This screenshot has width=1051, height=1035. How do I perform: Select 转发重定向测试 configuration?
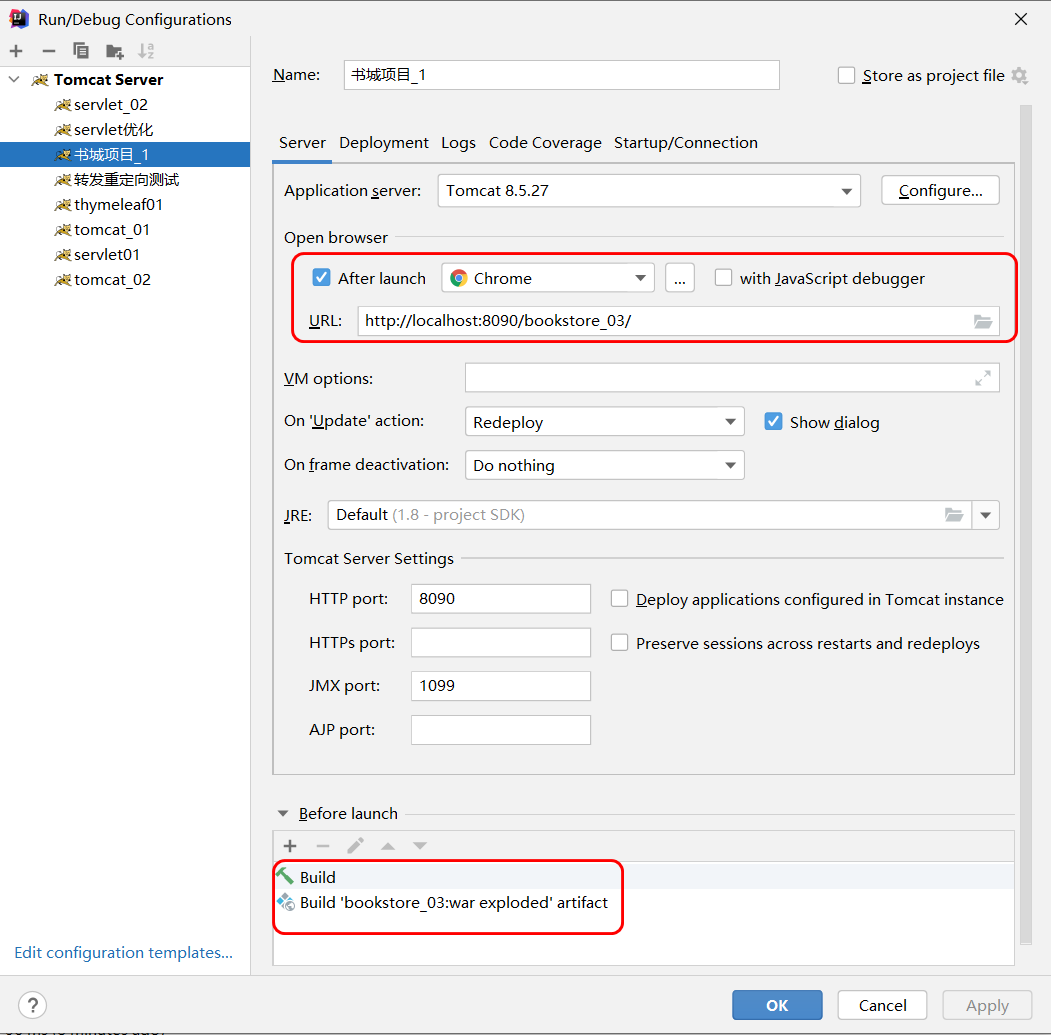(125, 180)
